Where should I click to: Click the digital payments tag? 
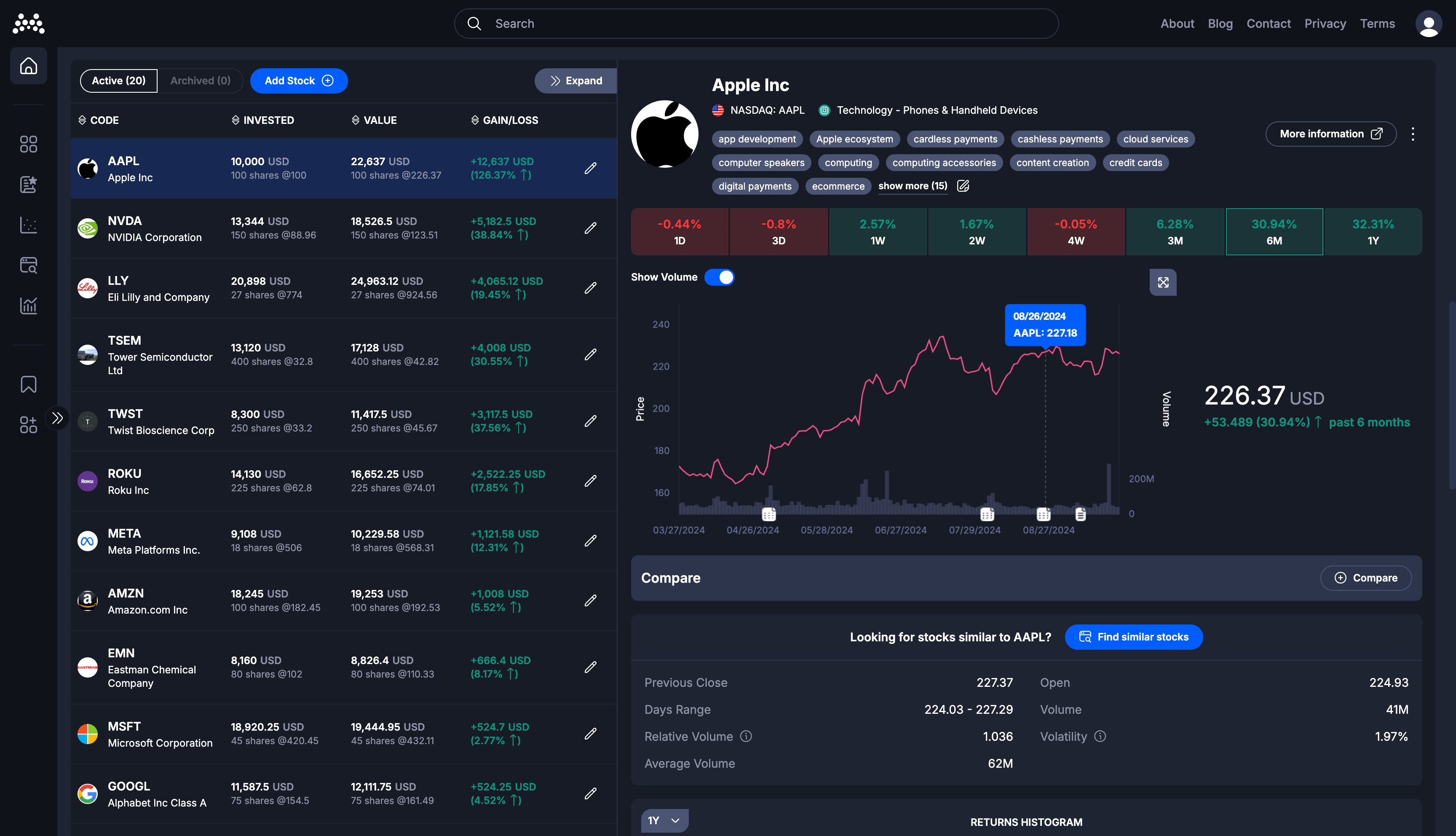[755, 186]
